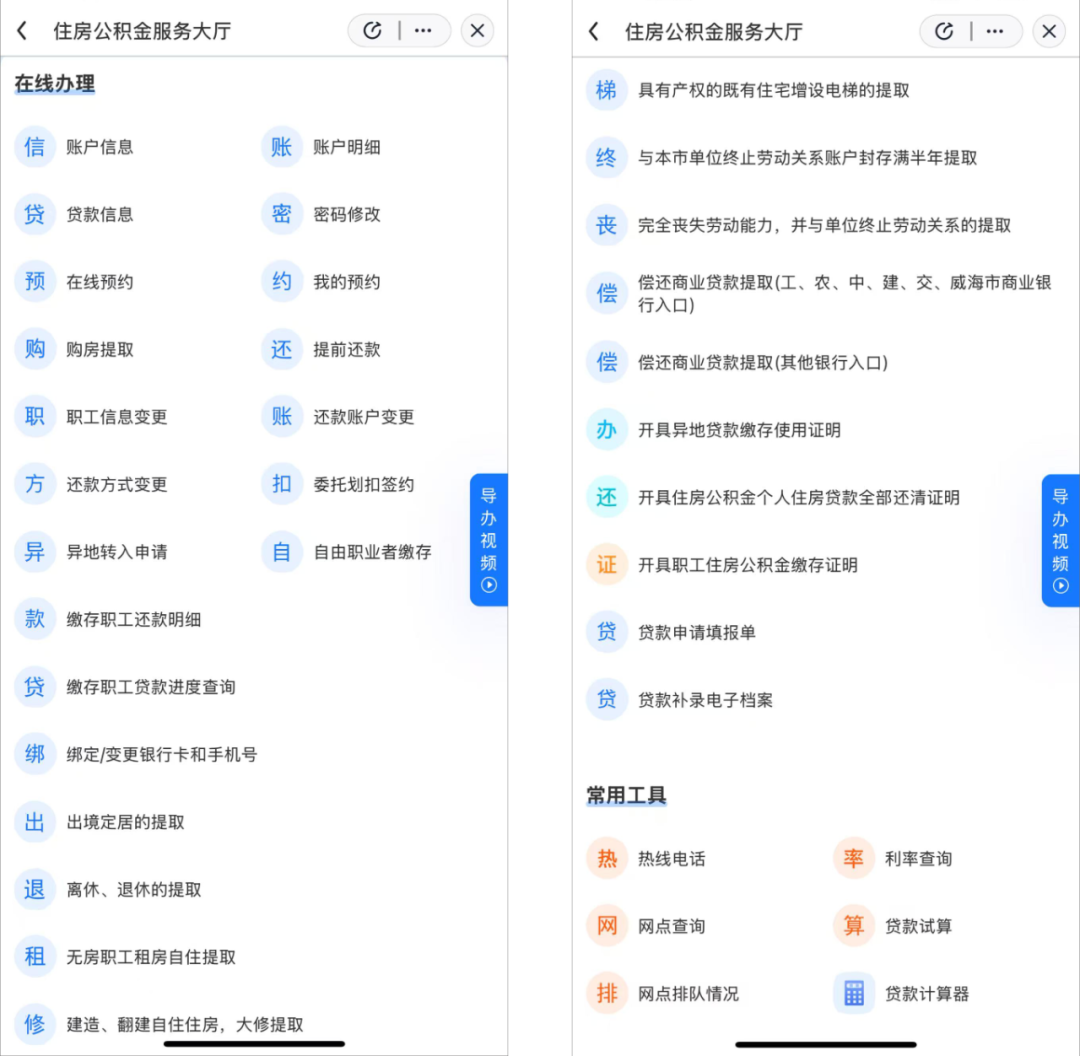Tap the 退 retirement withdrawal icon
The image size is (1080, 1056).
tap(34, 889)
